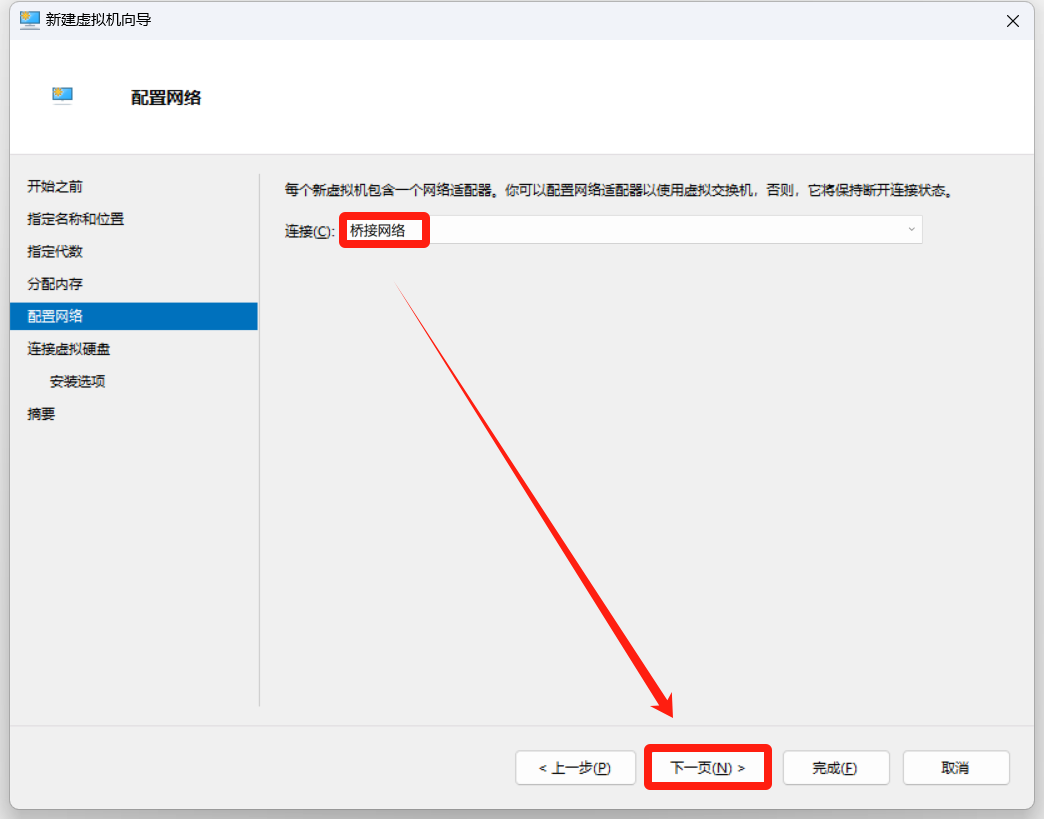Select the 指定名称和位置 step in the sidebar
The width and height of the screenshot is (1044, 819).
click(x=76, y=219)
